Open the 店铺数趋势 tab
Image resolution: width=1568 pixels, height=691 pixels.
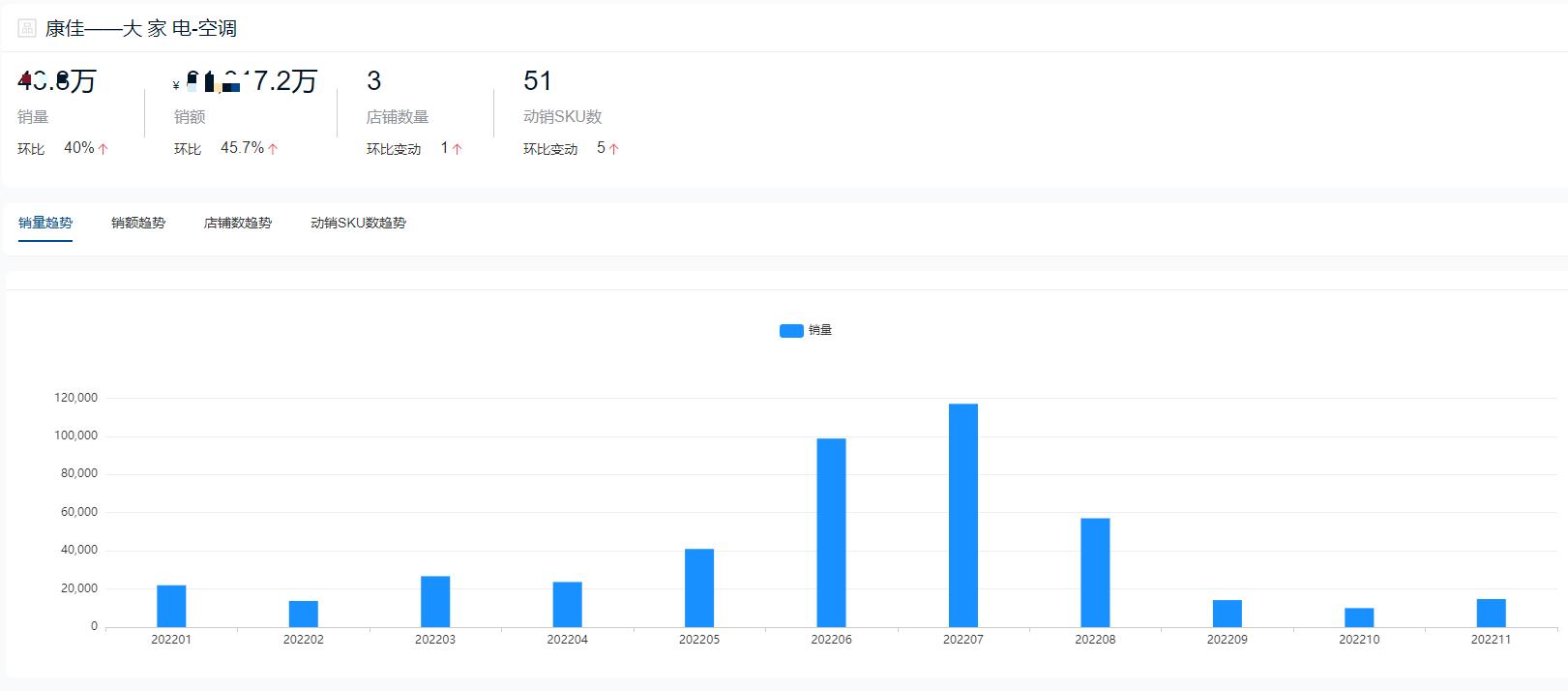coord(238,223)
